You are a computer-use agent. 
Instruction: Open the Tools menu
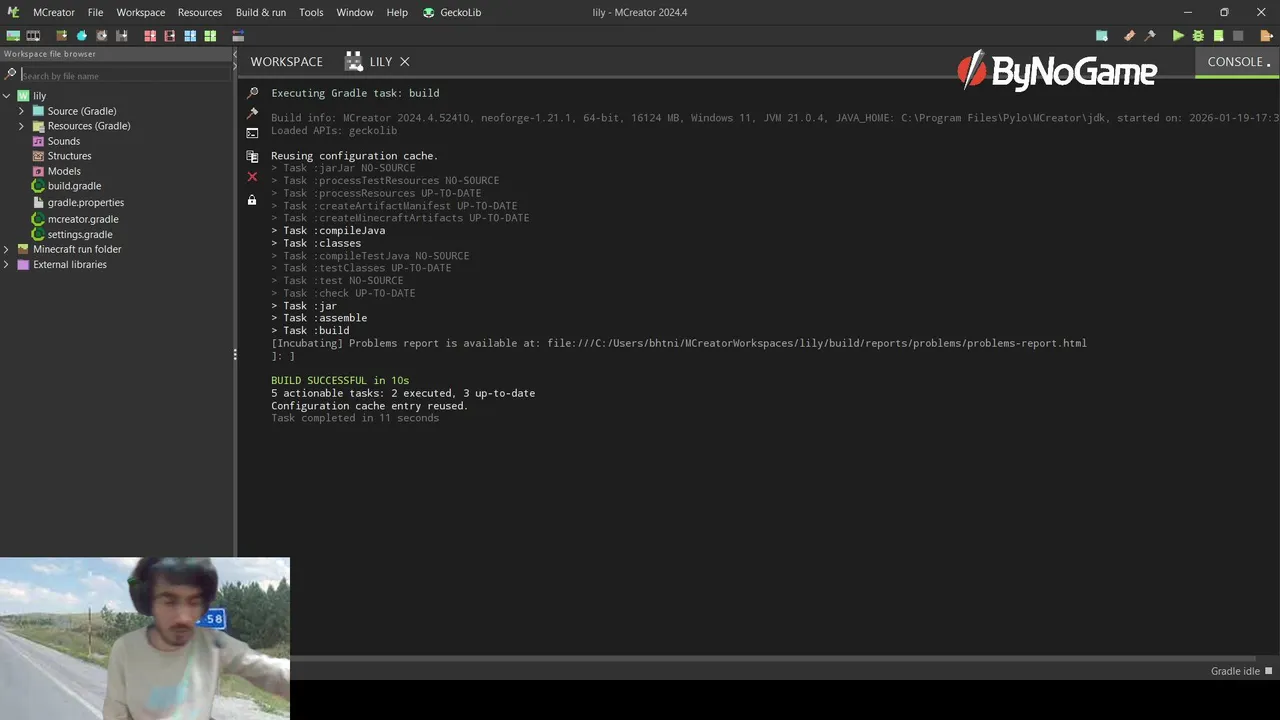point(311,12)
